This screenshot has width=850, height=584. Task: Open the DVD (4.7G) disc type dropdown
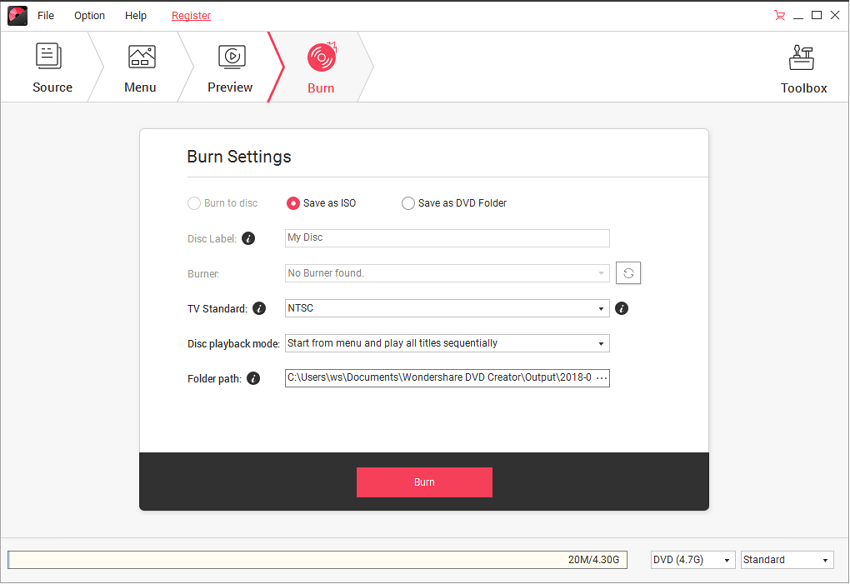tap(693, 560)
